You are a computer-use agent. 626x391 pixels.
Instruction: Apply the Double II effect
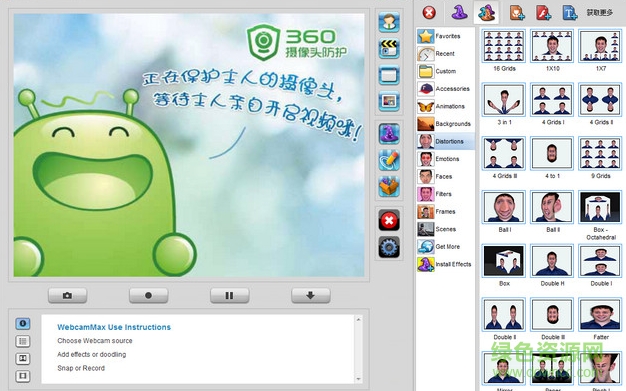(504, 315)
